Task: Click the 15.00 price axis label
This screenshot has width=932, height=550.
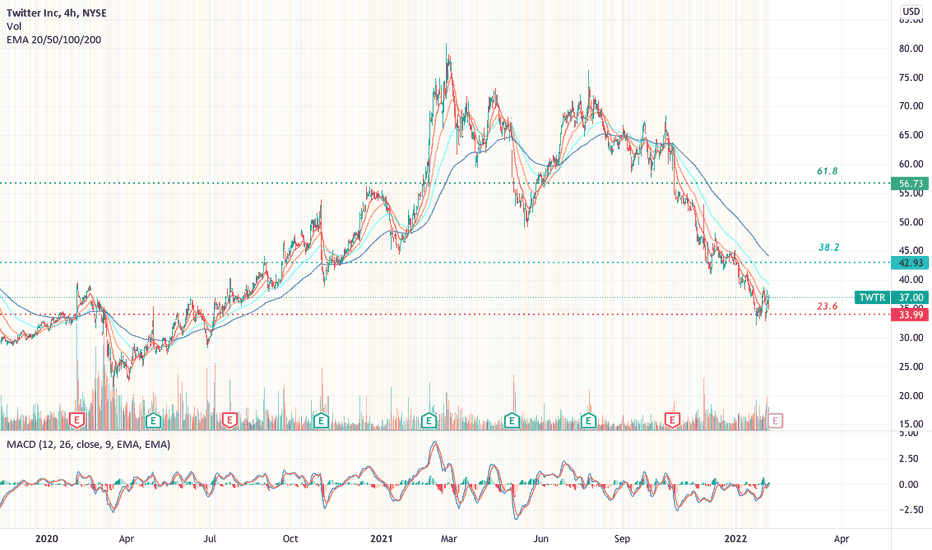Action: tap(911, 425)
